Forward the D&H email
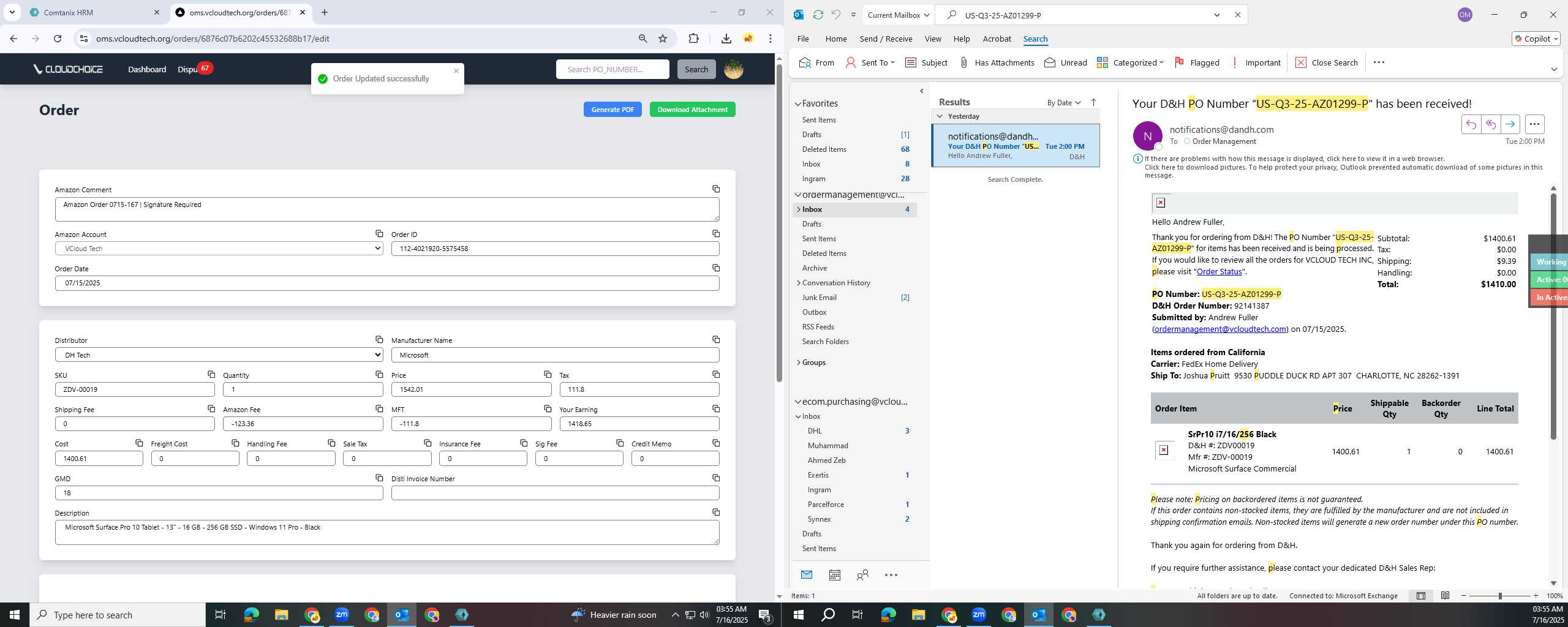This screenshot has height=627, width=1568. (1510, 124)
